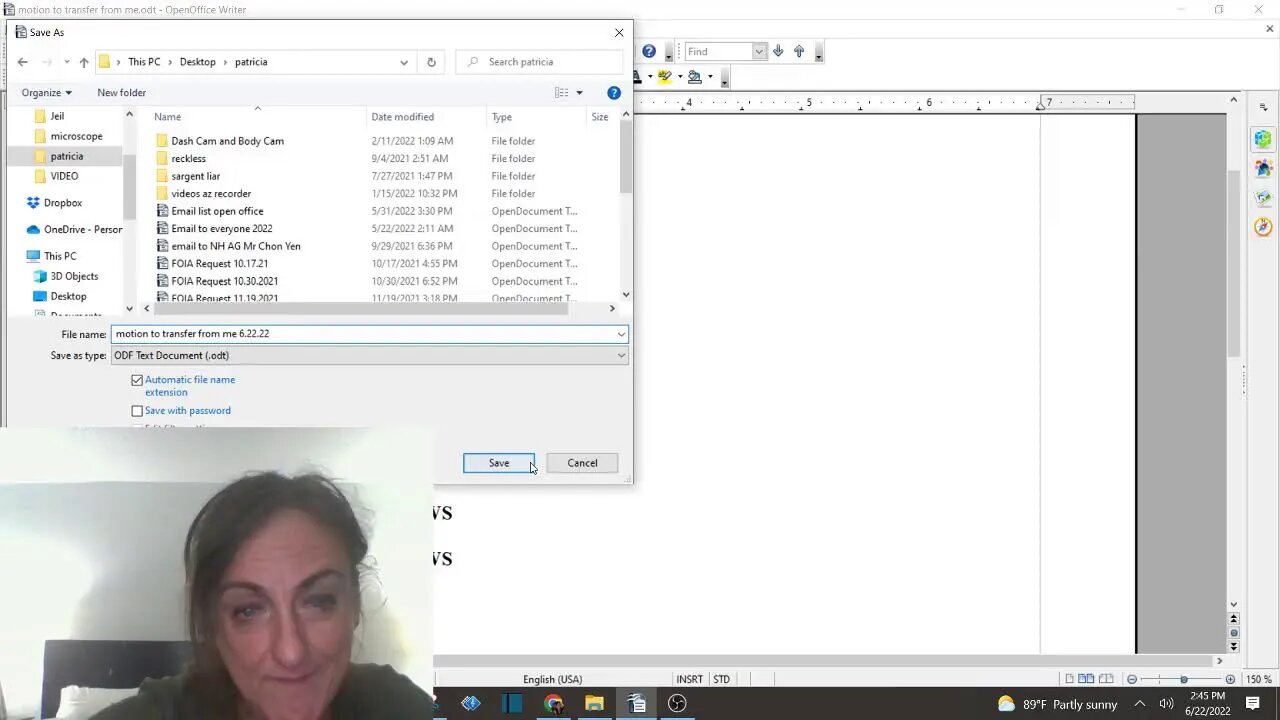The height and width of the screenshot is (720, 1280).
Task: Open the notification center icon
Action: pyautogui.click(x=1253, y=703)
